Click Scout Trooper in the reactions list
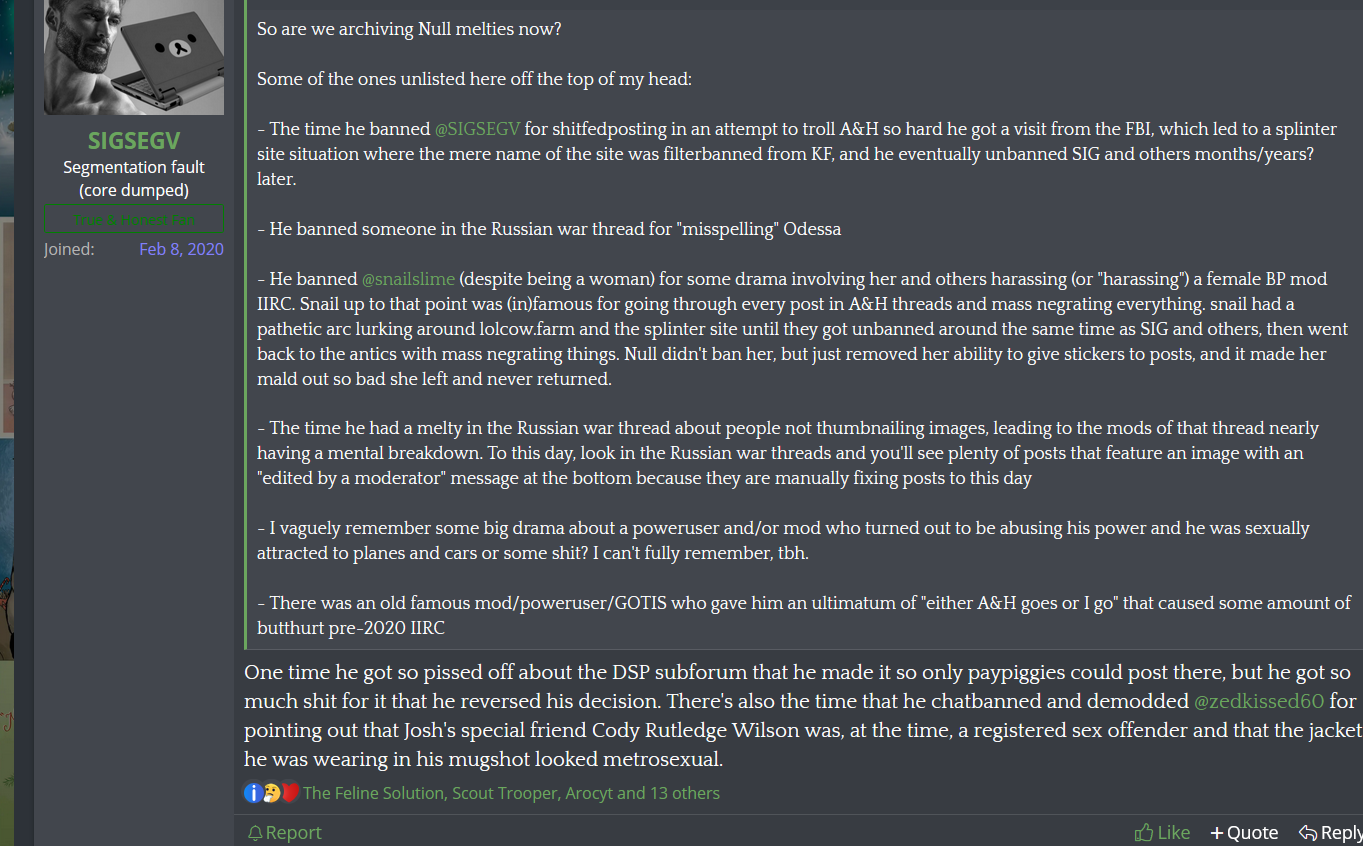This screenshot has width=1363, height=846. 504,793
